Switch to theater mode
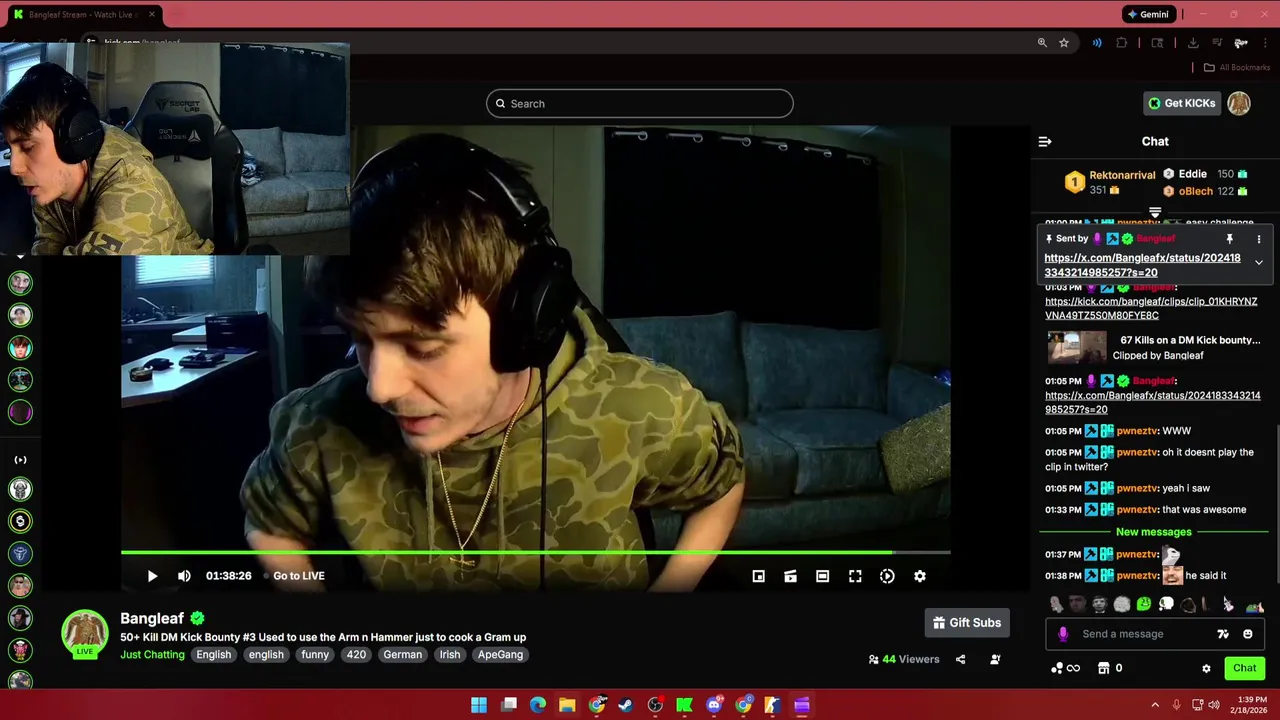1280x720 pixels. point(822,576)
